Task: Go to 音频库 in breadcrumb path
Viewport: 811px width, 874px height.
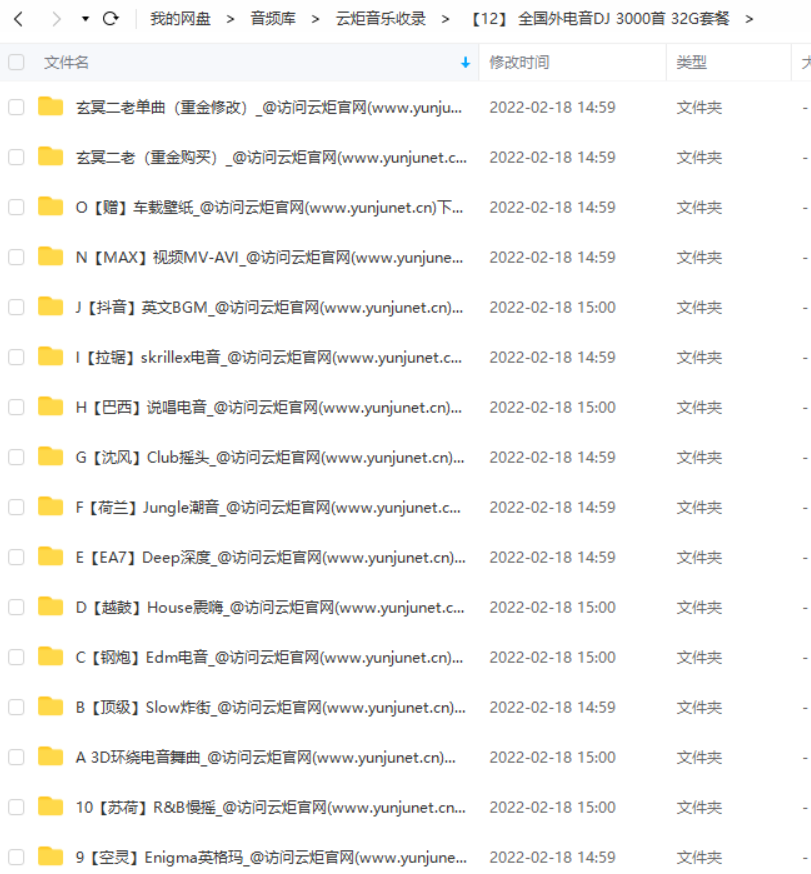Action: (x=273, y=19)
